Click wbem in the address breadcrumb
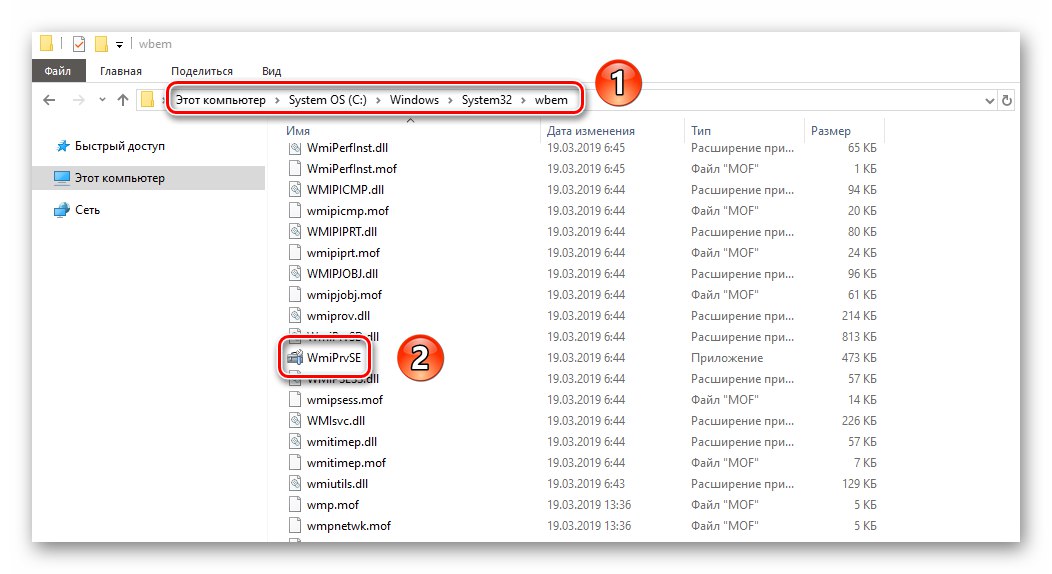 point(551,100)
